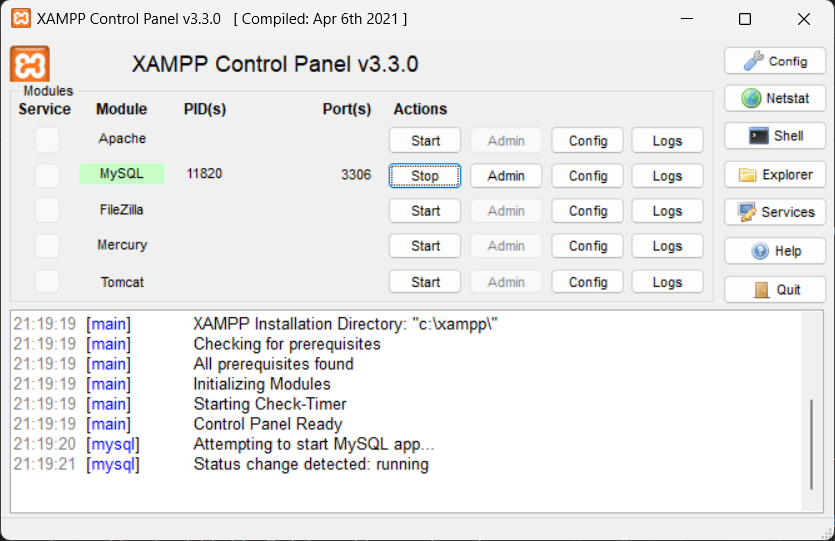Viewport: 835px width, 541px height.
Task: Click the Mercury module name
Action: pyautogui.click(x=122, y=245)
